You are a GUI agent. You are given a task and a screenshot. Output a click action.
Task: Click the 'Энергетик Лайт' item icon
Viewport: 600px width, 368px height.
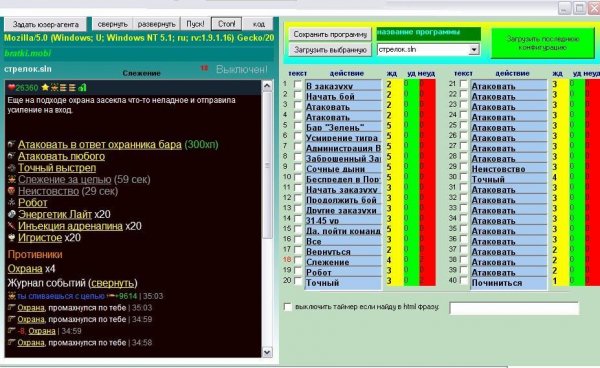[x=11, y=214]
